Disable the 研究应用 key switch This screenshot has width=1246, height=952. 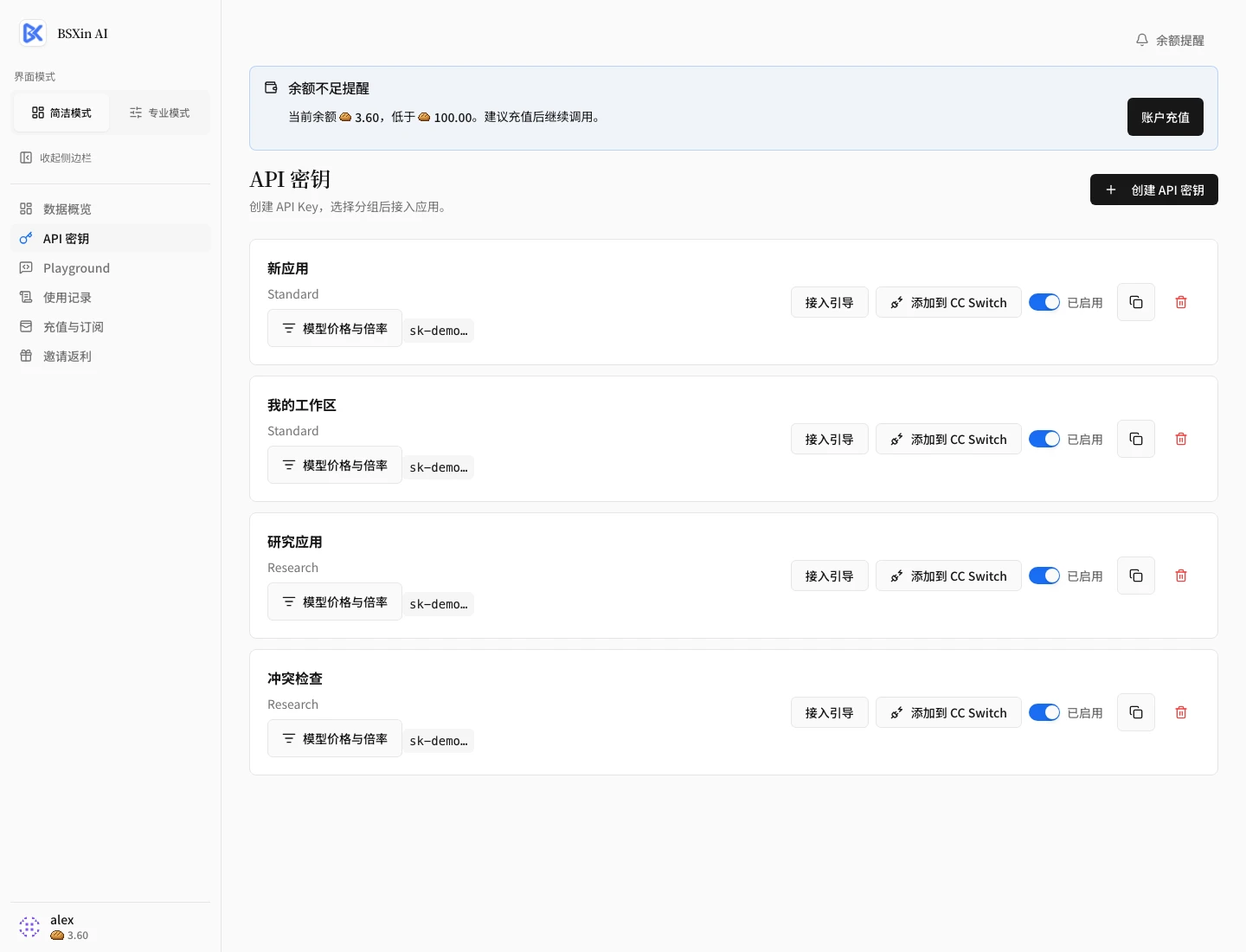pos(1044,576)
